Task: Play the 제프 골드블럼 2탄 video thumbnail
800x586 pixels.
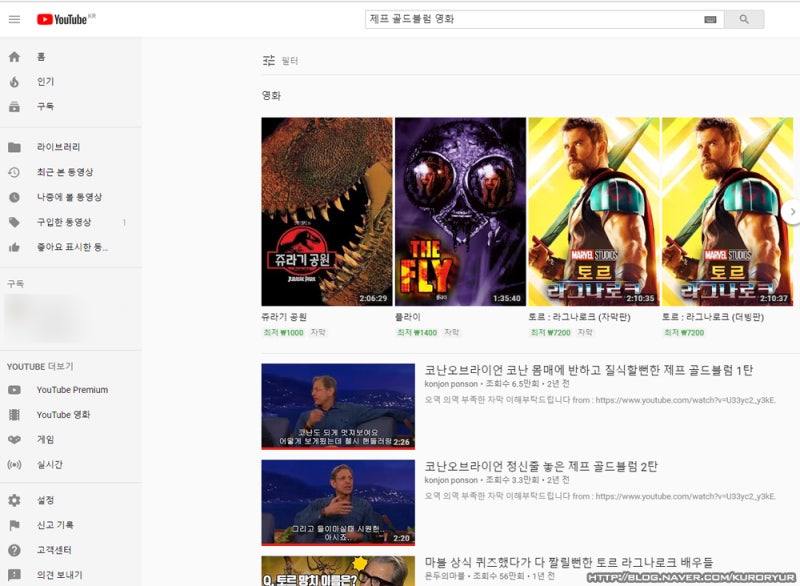Action: coord(338,502)
